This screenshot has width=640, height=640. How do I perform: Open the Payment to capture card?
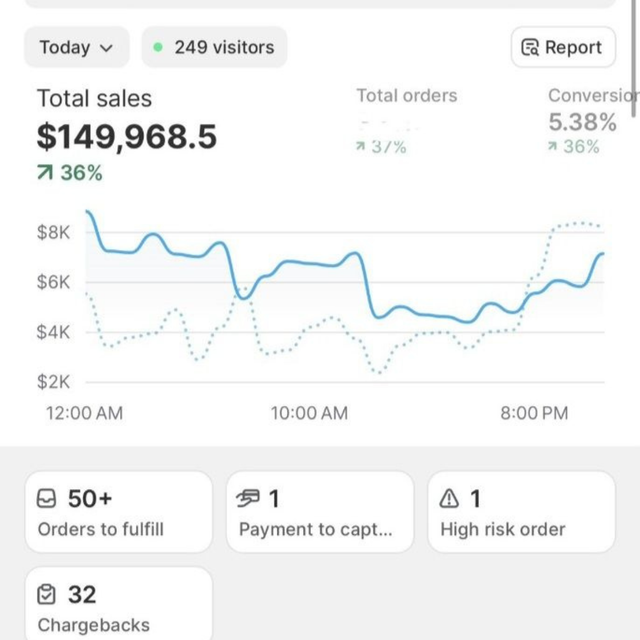[320, 512]
